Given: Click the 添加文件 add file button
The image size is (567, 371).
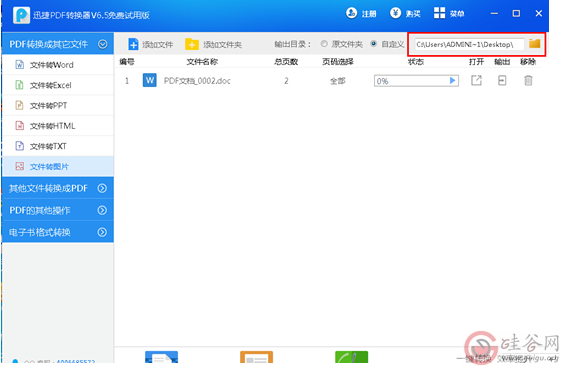Looking at the screenshot, I should tap(151, 44).
